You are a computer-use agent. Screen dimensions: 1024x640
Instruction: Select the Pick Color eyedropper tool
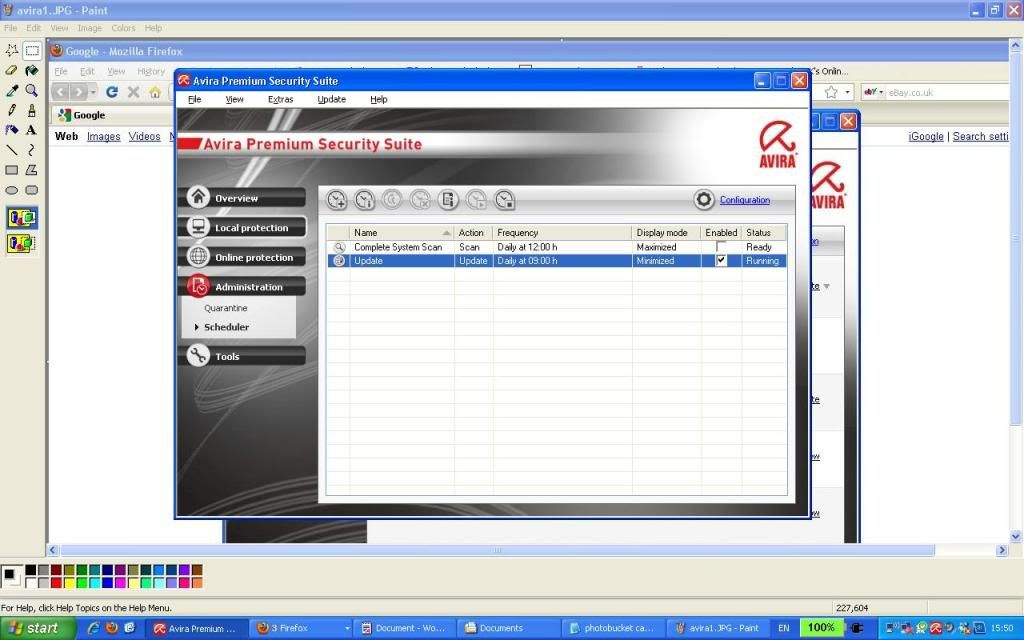12,91
